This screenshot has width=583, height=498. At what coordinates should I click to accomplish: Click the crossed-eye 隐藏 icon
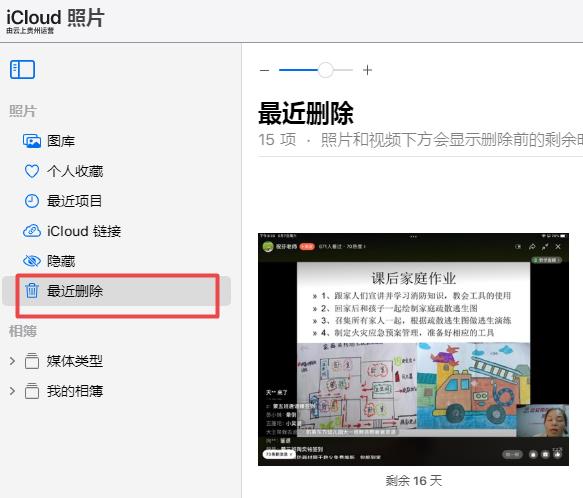(x=32, y=261)
